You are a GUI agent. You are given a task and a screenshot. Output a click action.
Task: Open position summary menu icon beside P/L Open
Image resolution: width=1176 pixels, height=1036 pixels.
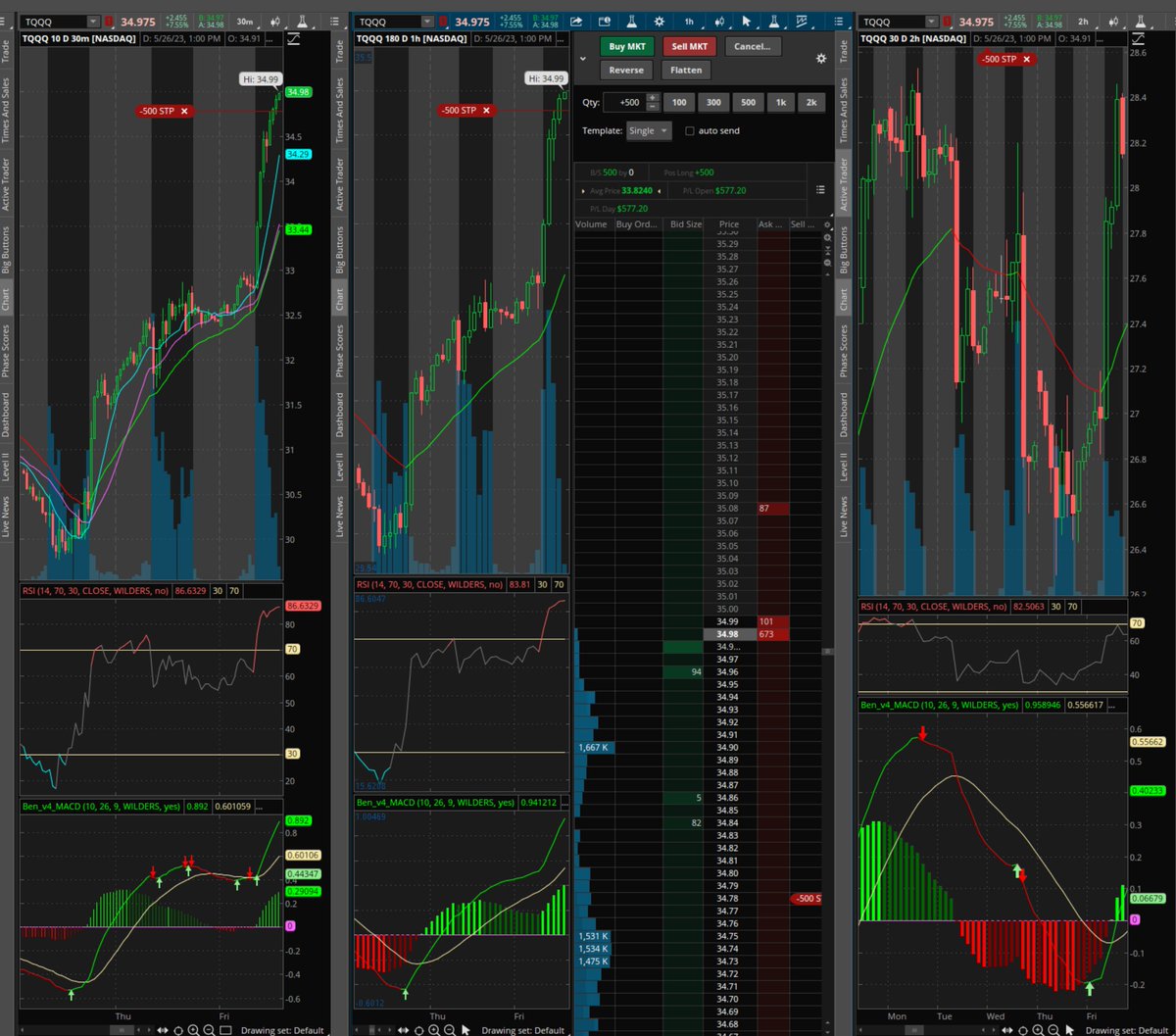click(x=820, y=190)
